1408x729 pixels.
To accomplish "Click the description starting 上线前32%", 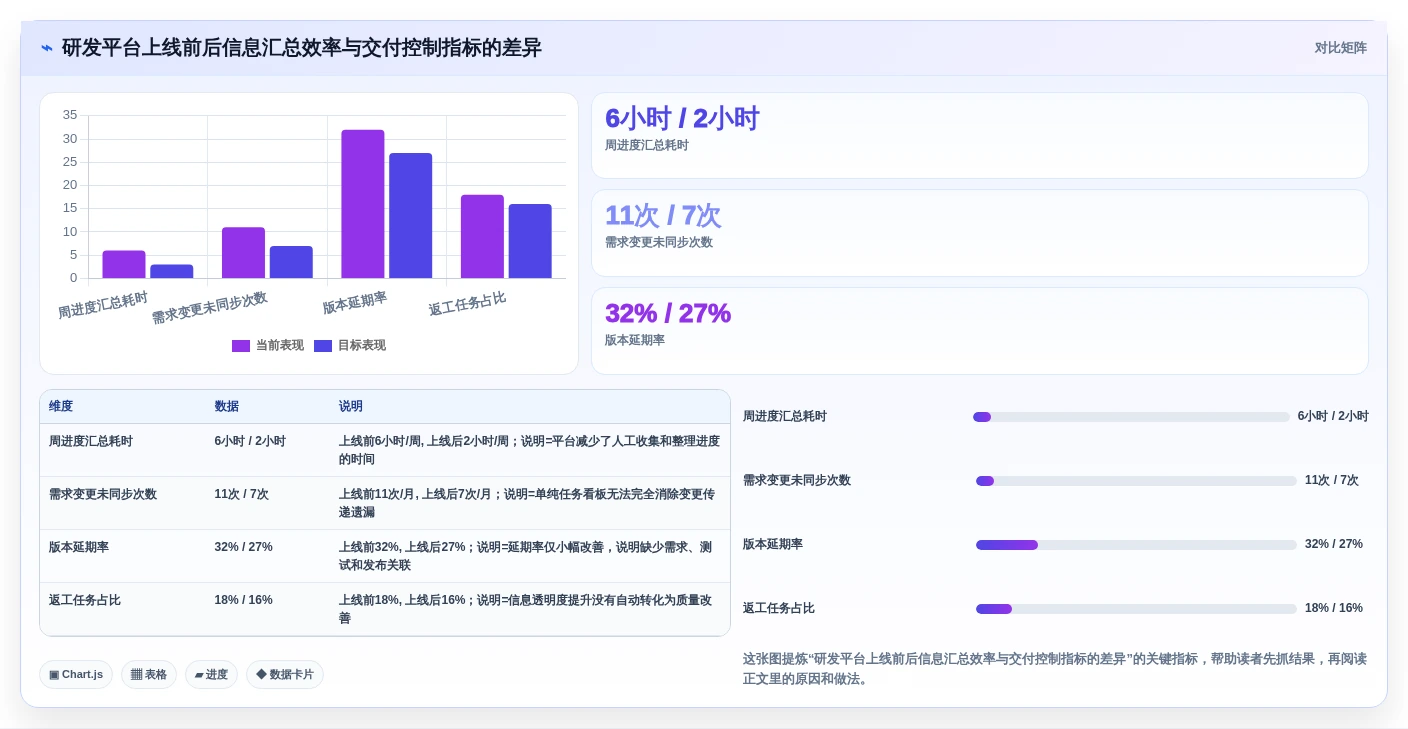I will coord(526,556).
